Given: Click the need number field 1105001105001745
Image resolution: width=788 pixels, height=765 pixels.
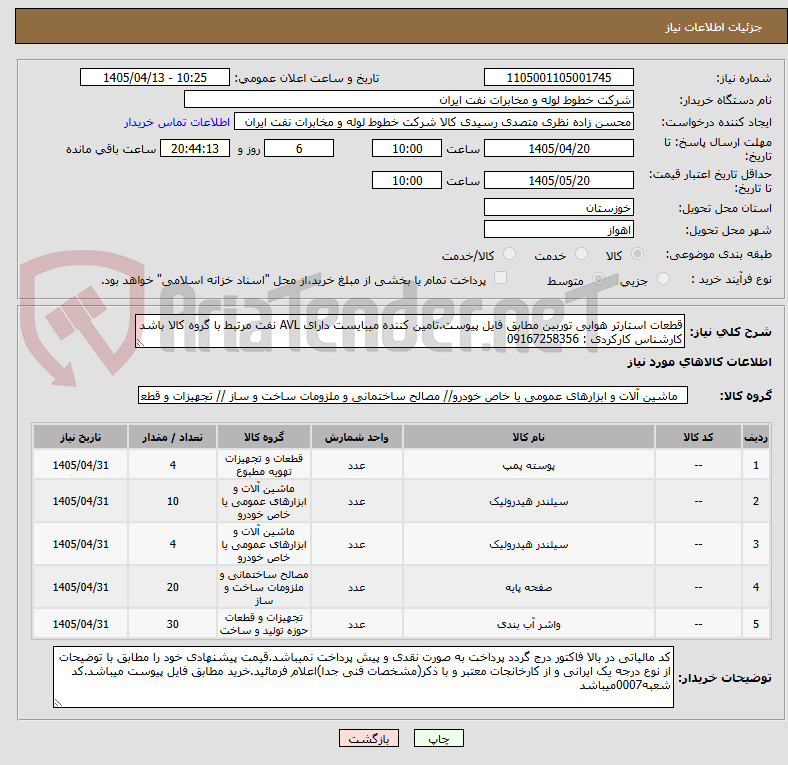Looking at the screenshot, I should click(x=558, y=77).
